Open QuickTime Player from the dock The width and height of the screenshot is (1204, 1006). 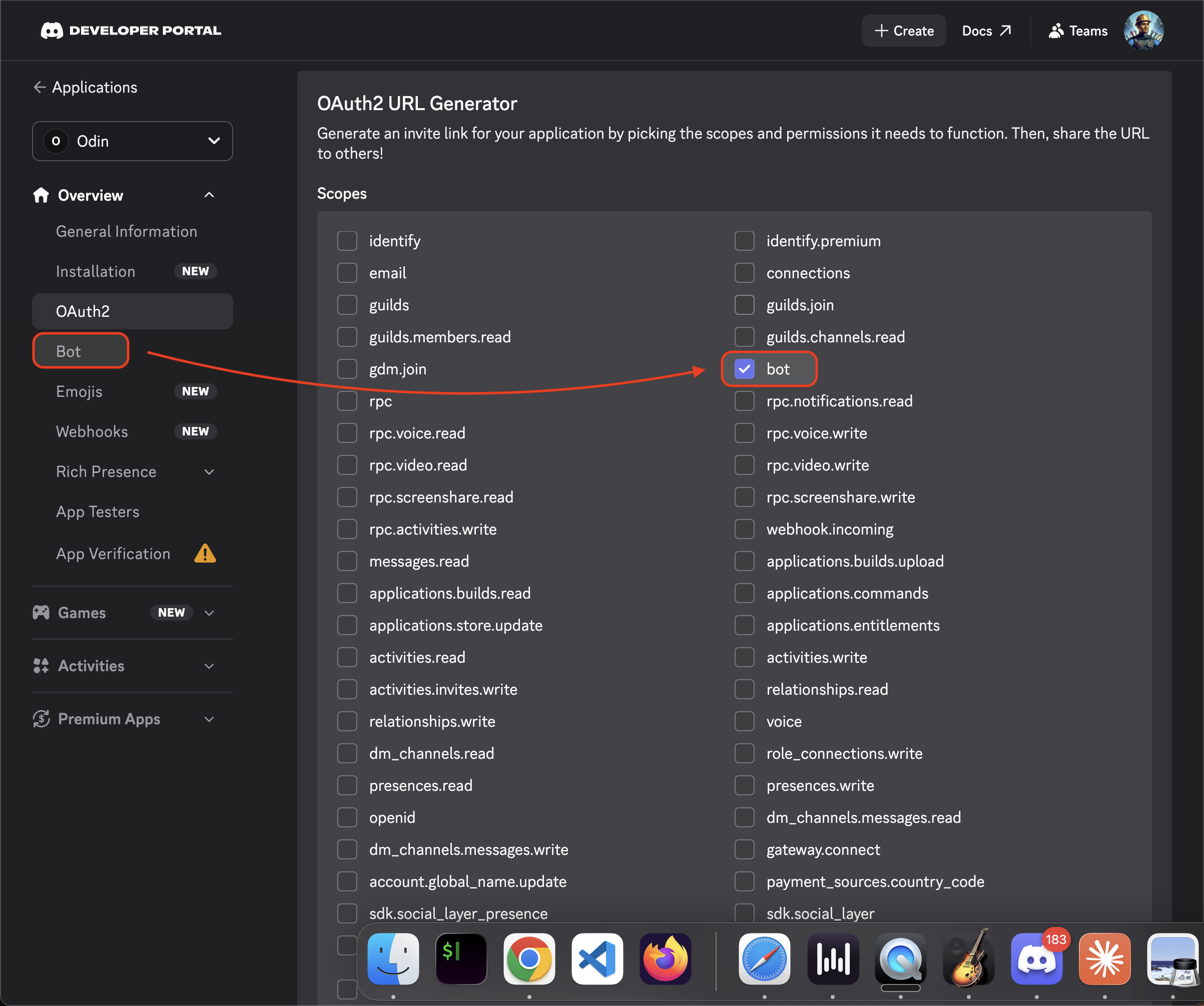901,959
